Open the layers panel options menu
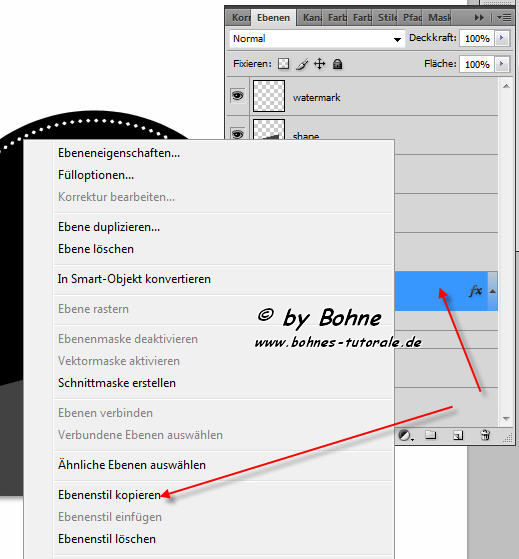Viewport: 519px width, 559px height. pos(504,17)
